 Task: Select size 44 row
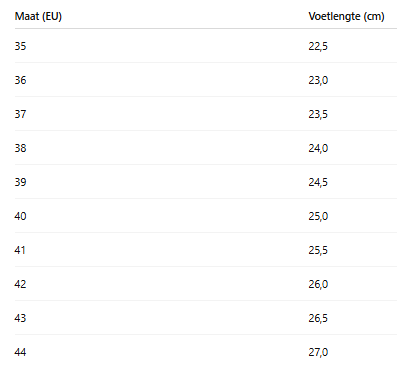(x=206, y=352)
